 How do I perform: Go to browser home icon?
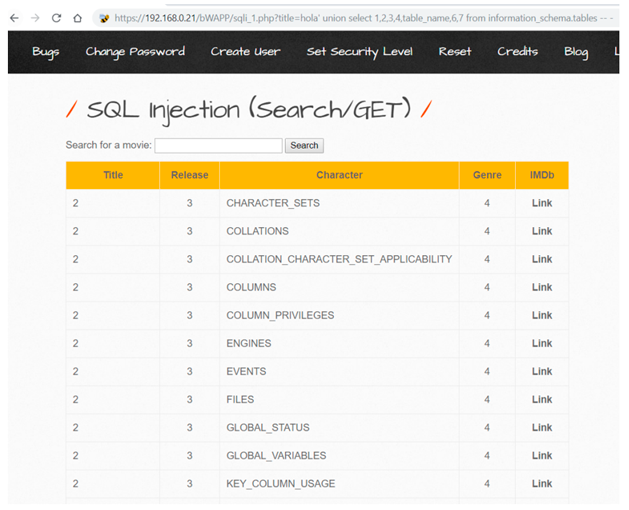(77, 18)
